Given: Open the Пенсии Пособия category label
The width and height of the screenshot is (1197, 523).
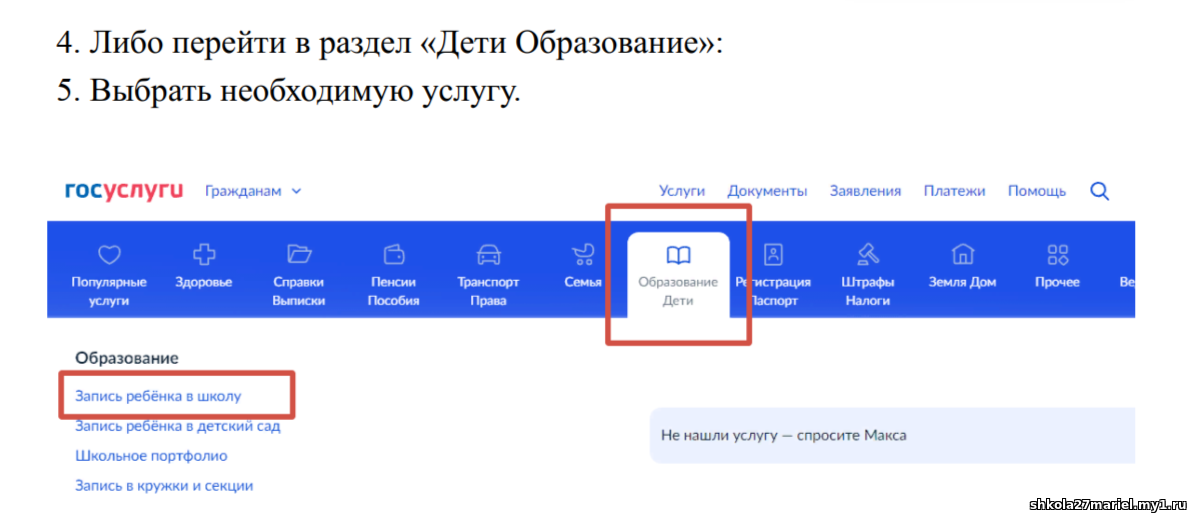Looking at the screenshot, I should 393,292.
